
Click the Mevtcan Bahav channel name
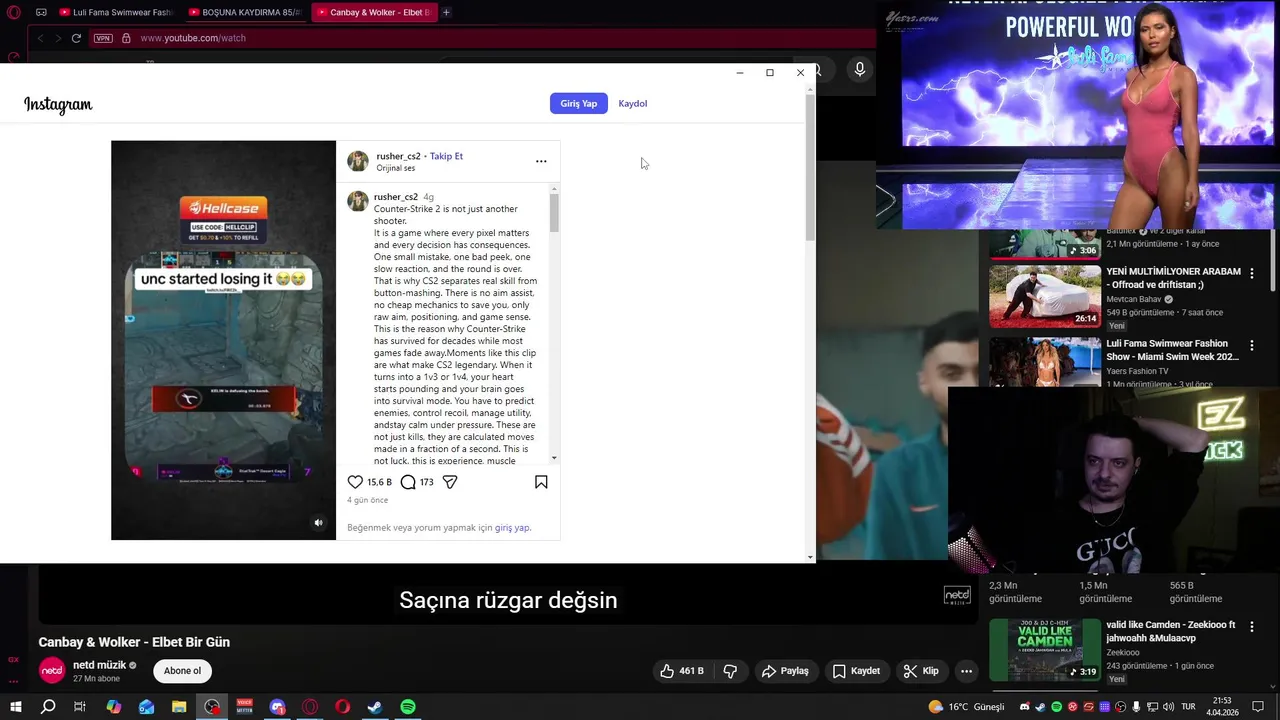tap(1134, 299)
